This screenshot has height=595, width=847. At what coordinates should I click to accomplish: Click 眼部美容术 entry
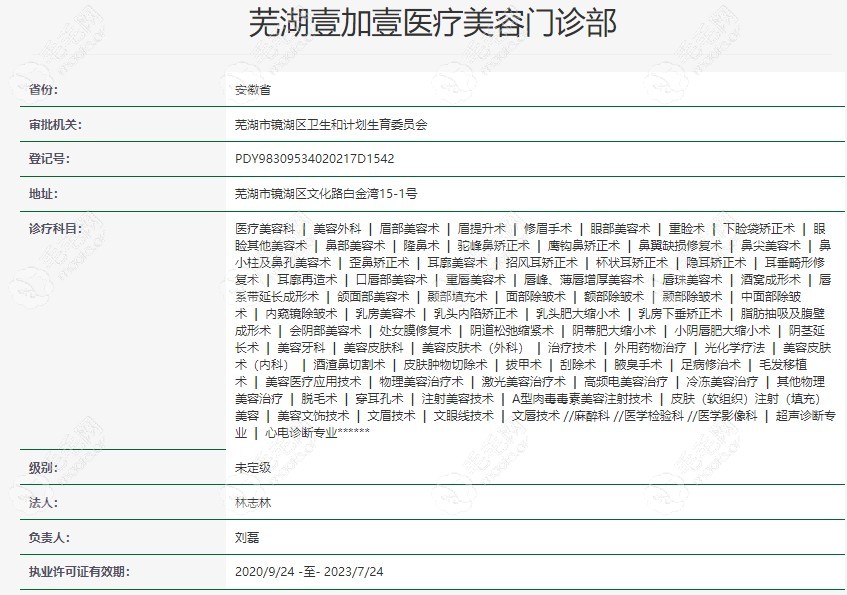pos(620,229)
